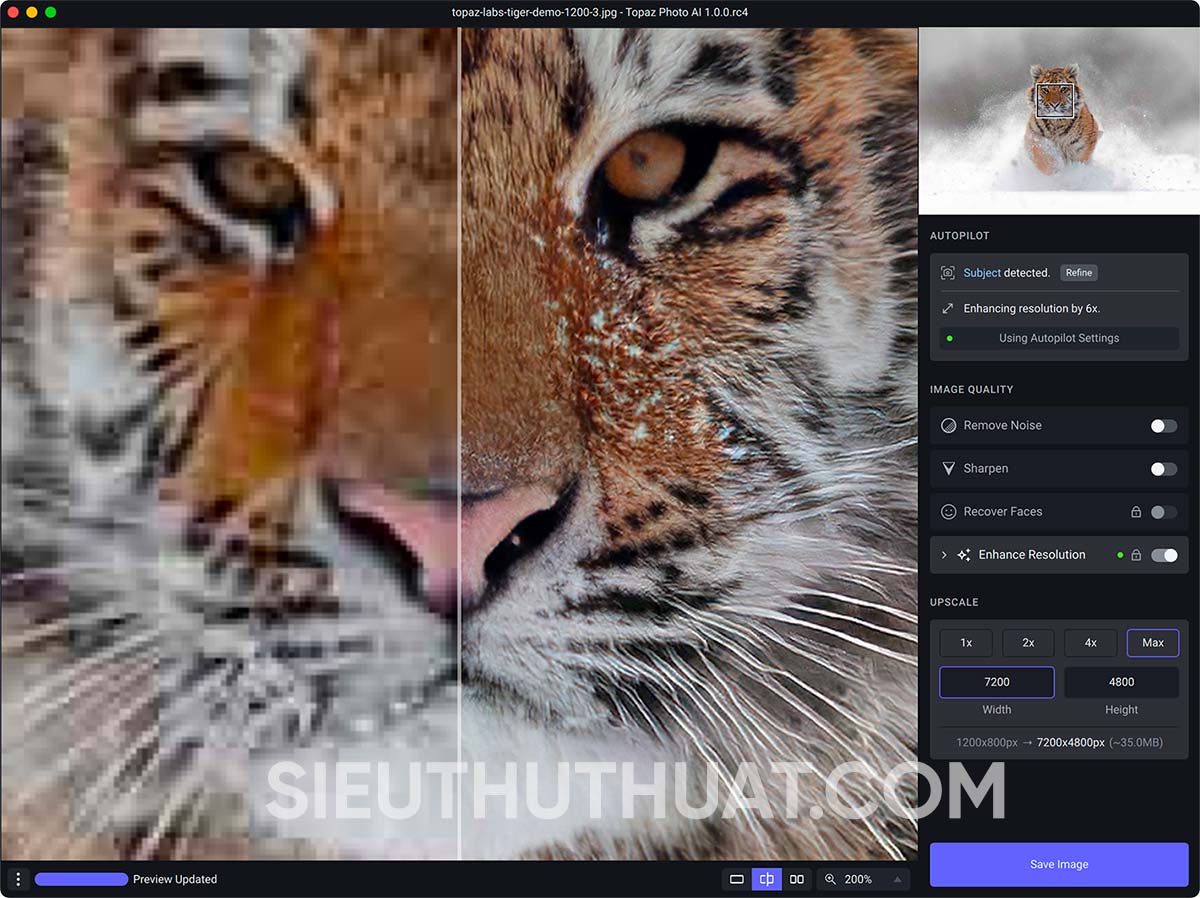Viewport: 1200px width, 898px height.
Task: Click the window title text
Action: tap(600, 12)
